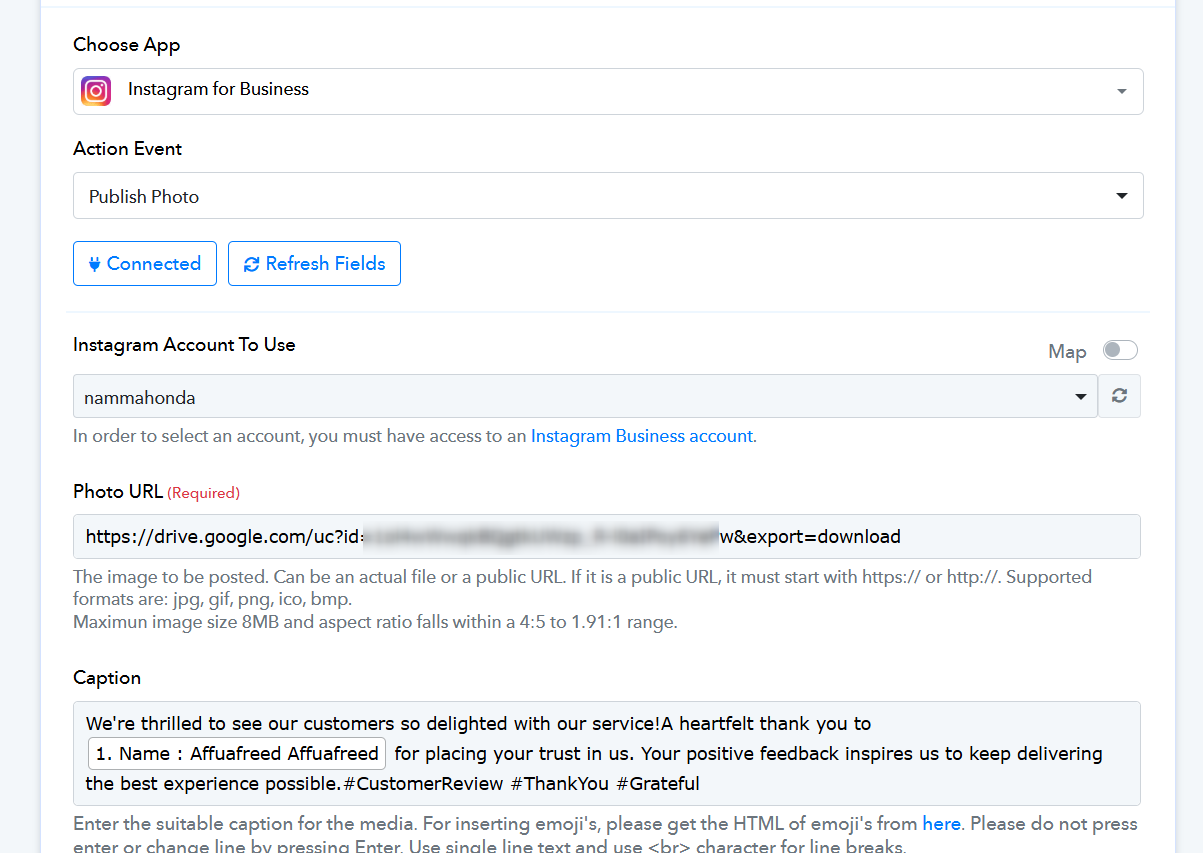Expand the Action Event Publish Photo dropdown

pyautogui.click(x=608, y=196)
